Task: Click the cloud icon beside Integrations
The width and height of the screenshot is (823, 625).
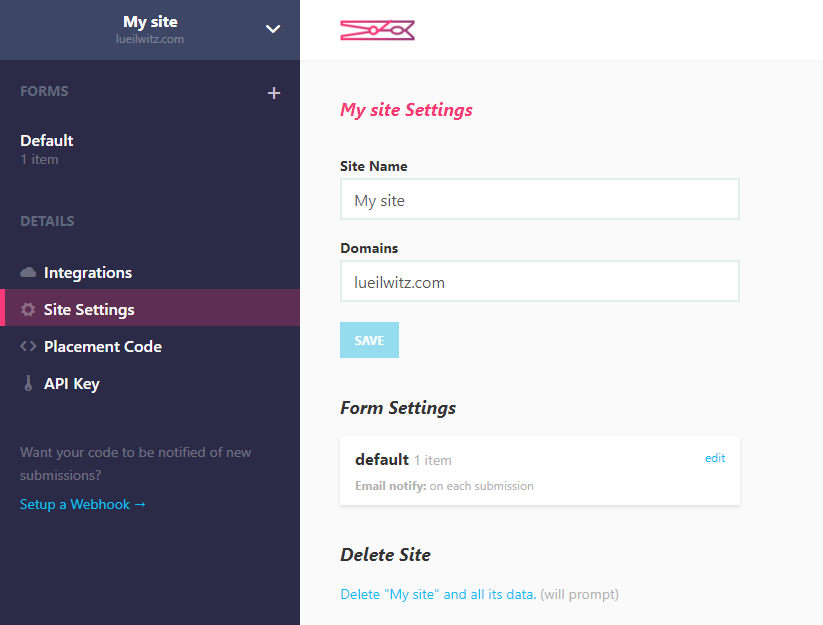Action: pyautogui.click(x=28, y=272)
